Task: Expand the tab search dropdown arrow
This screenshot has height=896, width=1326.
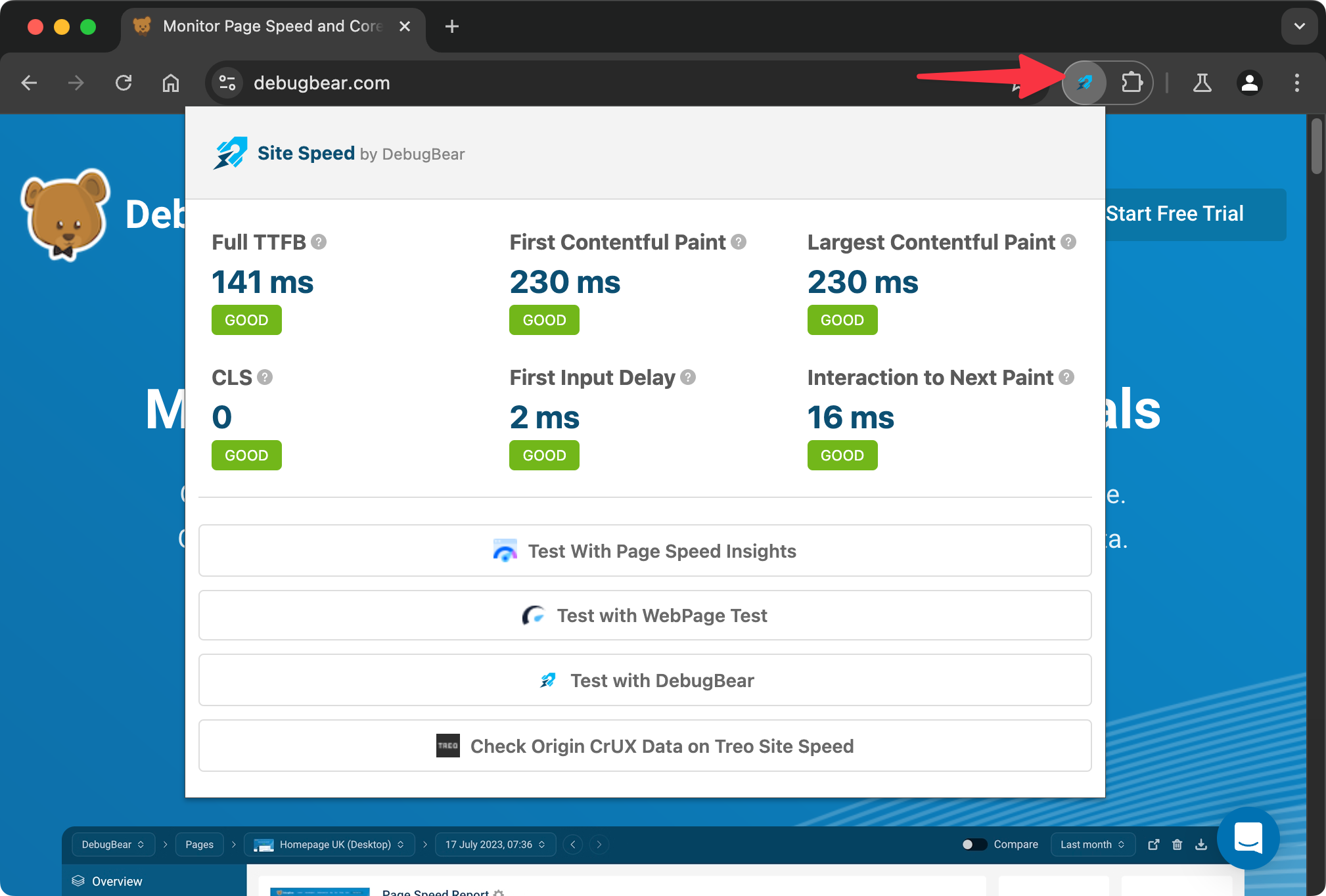Action: click(x=1299, y=26)
